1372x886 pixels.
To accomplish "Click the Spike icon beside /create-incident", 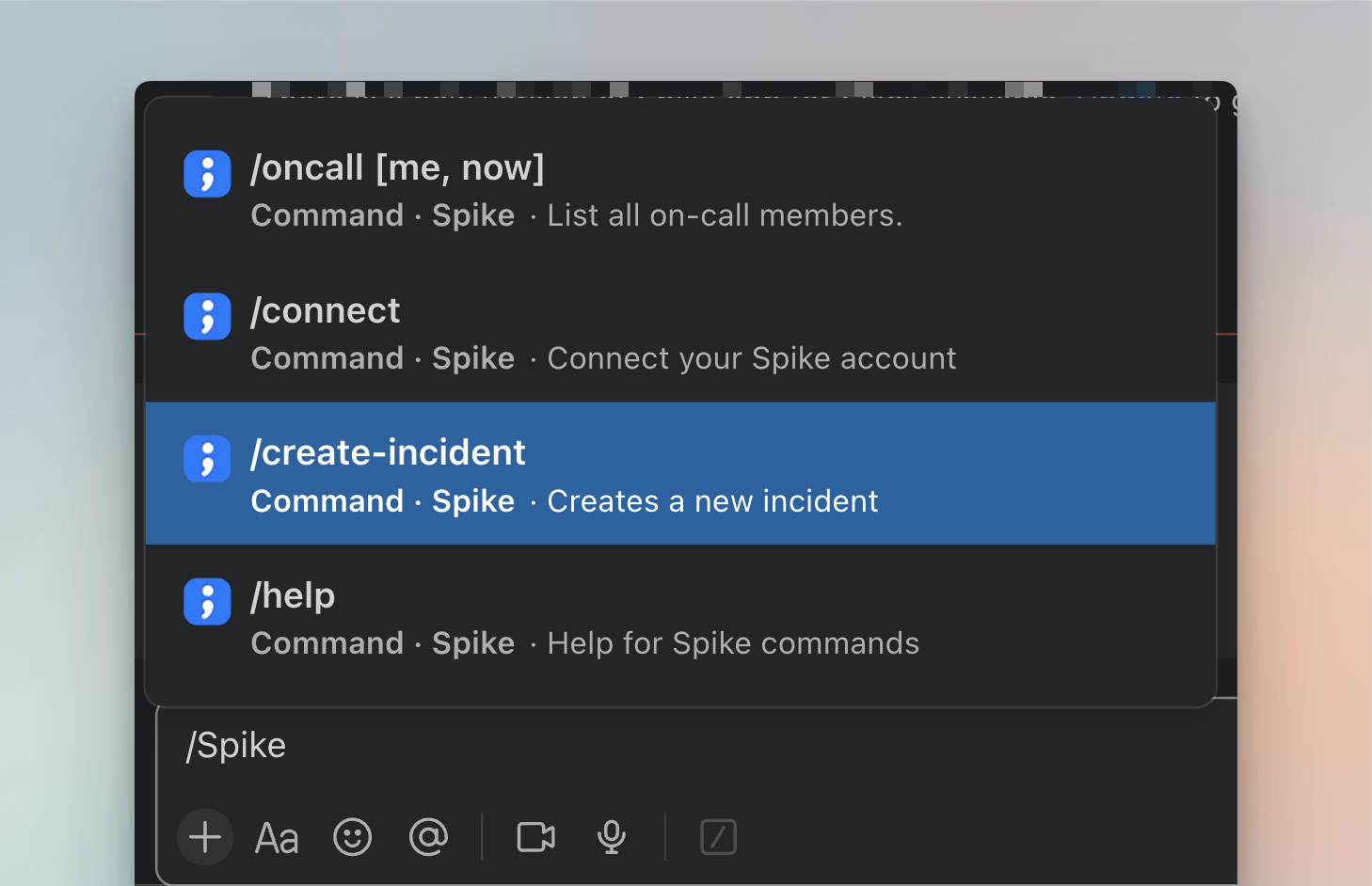I will 207,459.
